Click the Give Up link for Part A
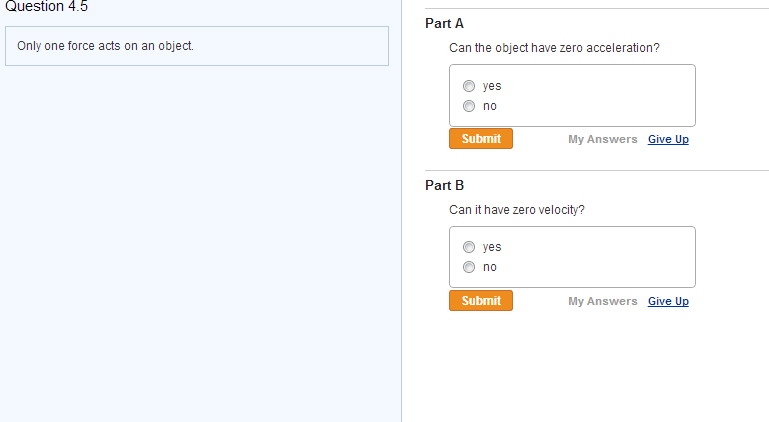769x422 pixels. tap(668, 139)
